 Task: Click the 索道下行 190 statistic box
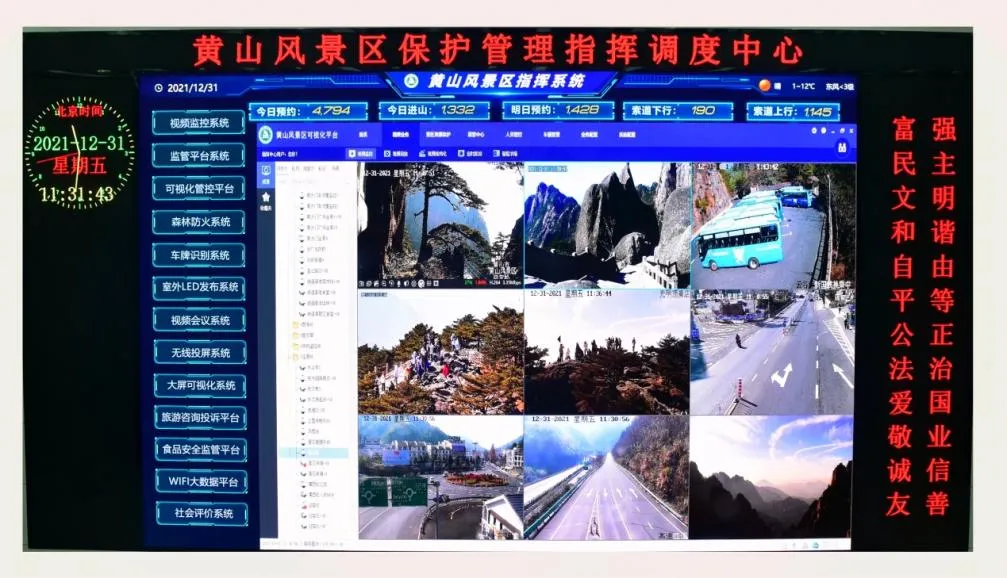pos(677,111)
